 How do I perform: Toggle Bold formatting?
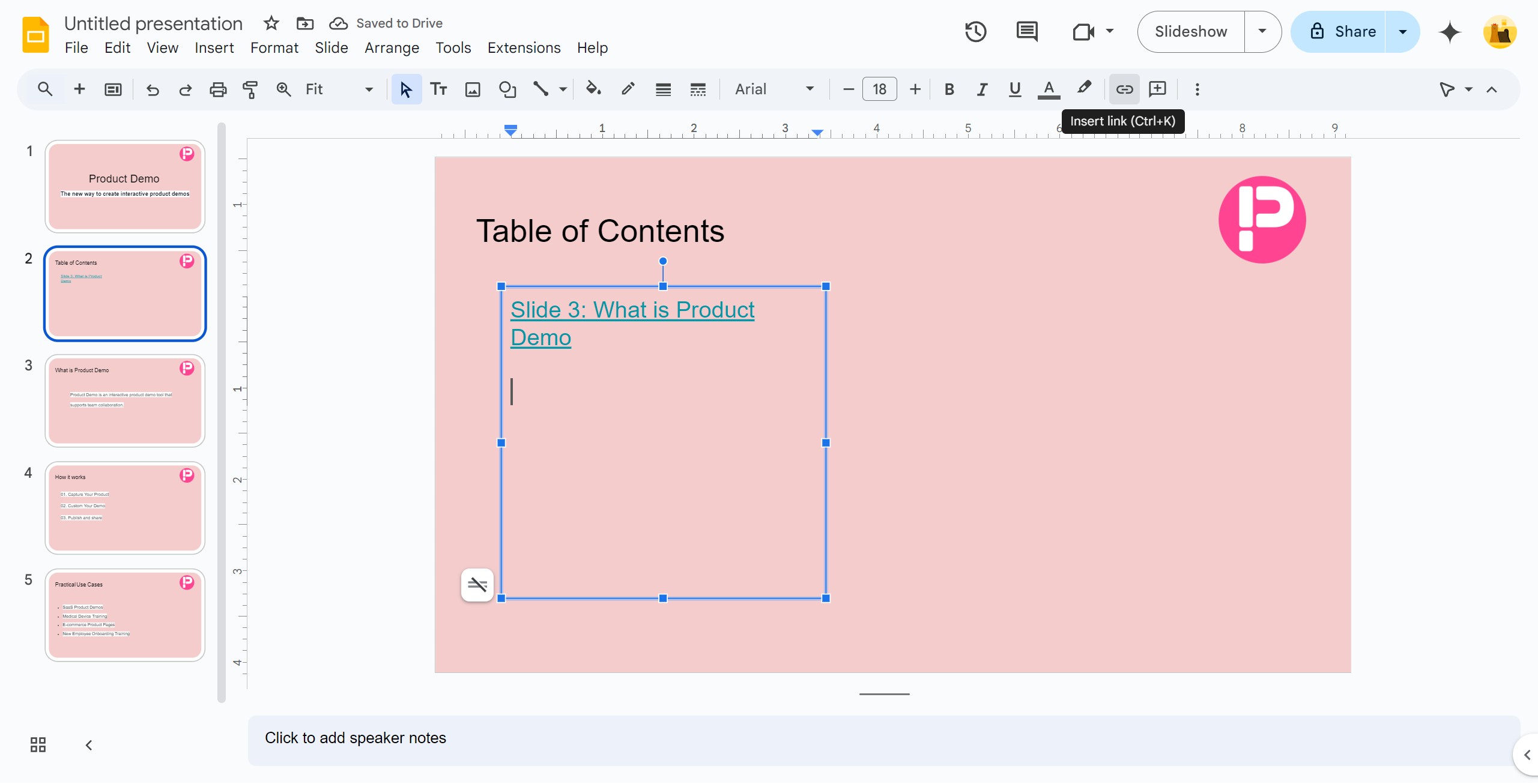(x=949, y=89)
